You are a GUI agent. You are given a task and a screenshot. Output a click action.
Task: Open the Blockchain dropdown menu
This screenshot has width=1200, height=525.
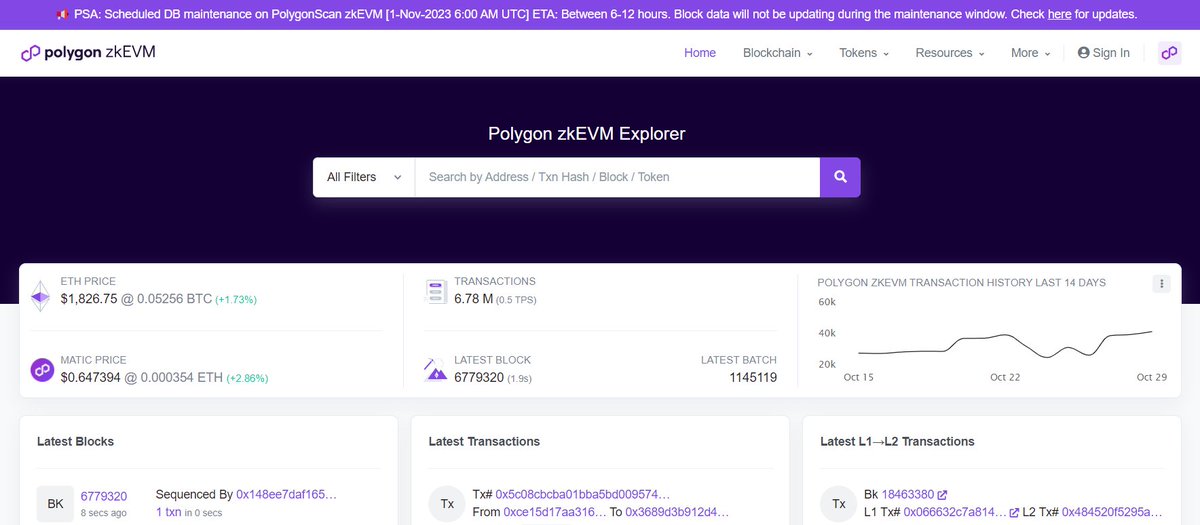777,53
